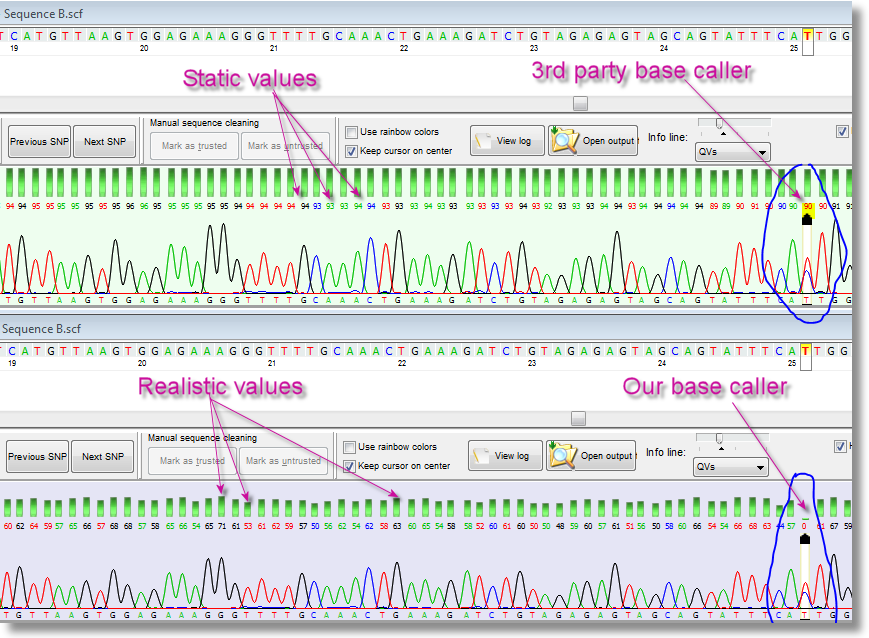This screenshot has height=638, width=869.
Task: Click Next SNP in the upper panel
Action: point(105,142)
